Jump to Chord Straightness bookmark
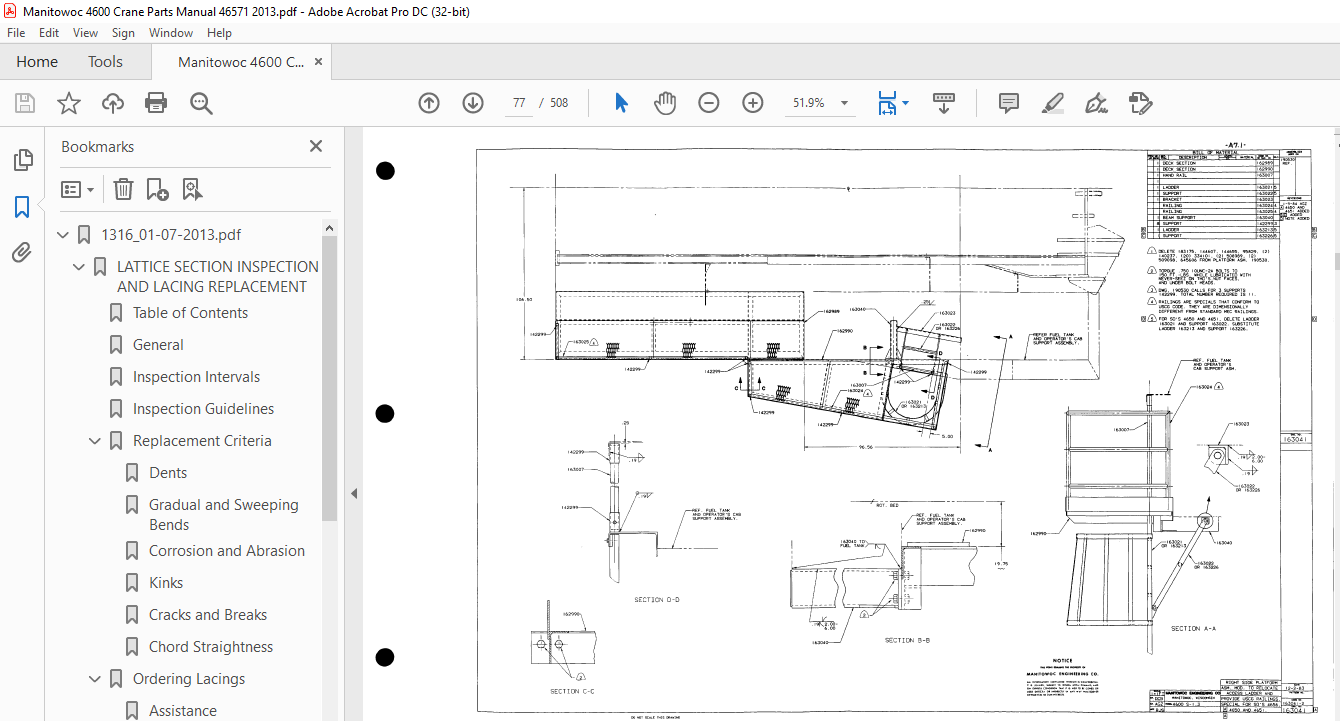The width and height of the screenshot is (1340, 721). coord(211,647)
